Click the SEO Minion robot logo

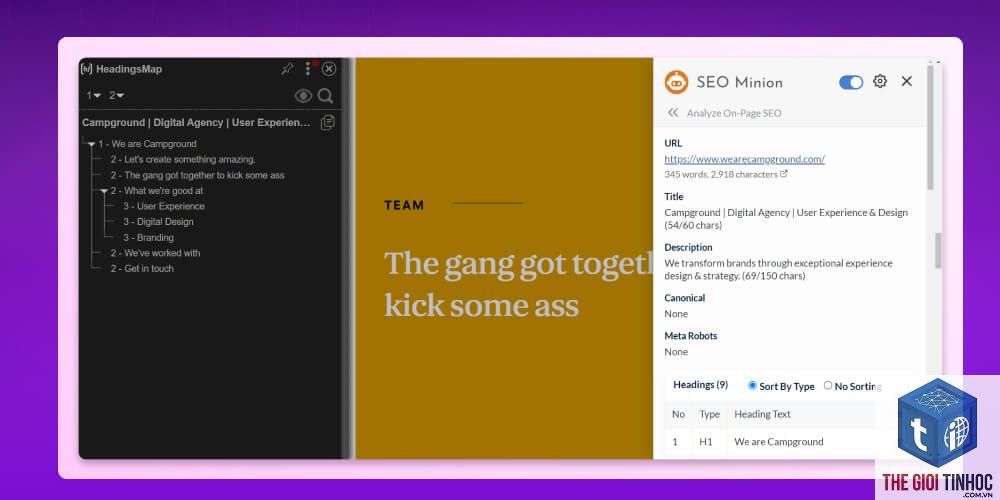click(x=676, y=82)
